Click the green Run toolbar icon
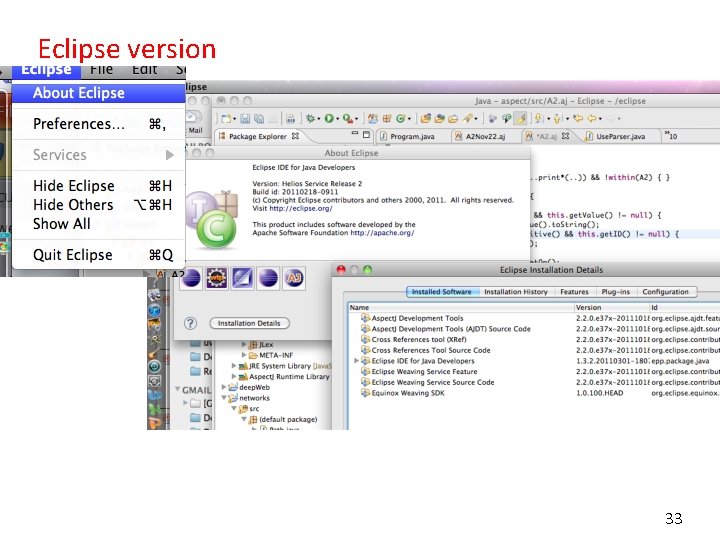This screenshot has width=720, height=540. (329, 118)
